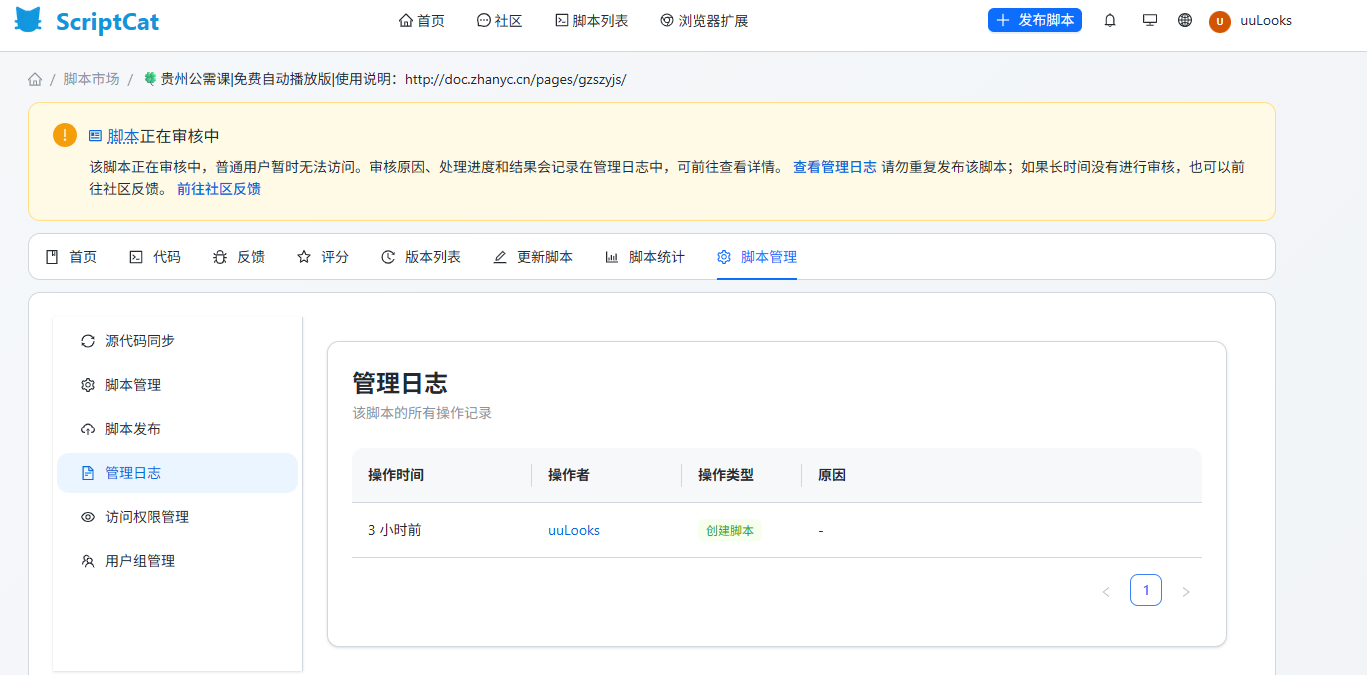Go to 首页 in top navigation

[x=422, y=20]
